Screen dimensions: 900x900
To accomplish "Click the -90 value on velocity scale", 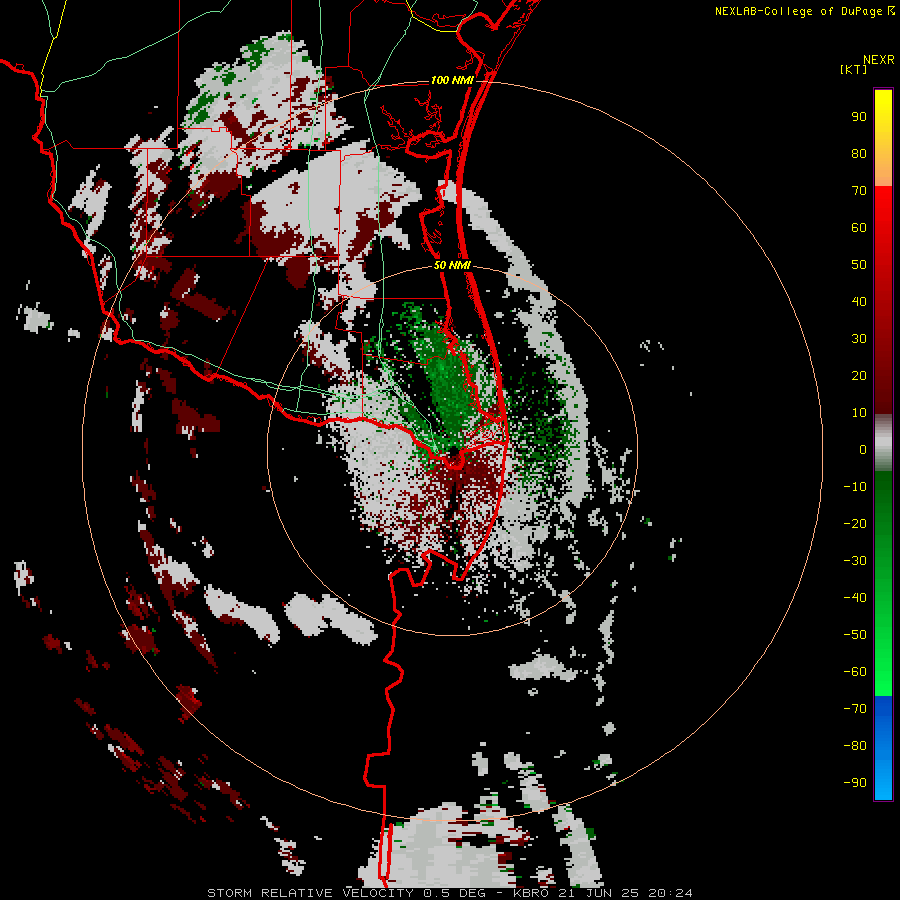I will point(855,783).
